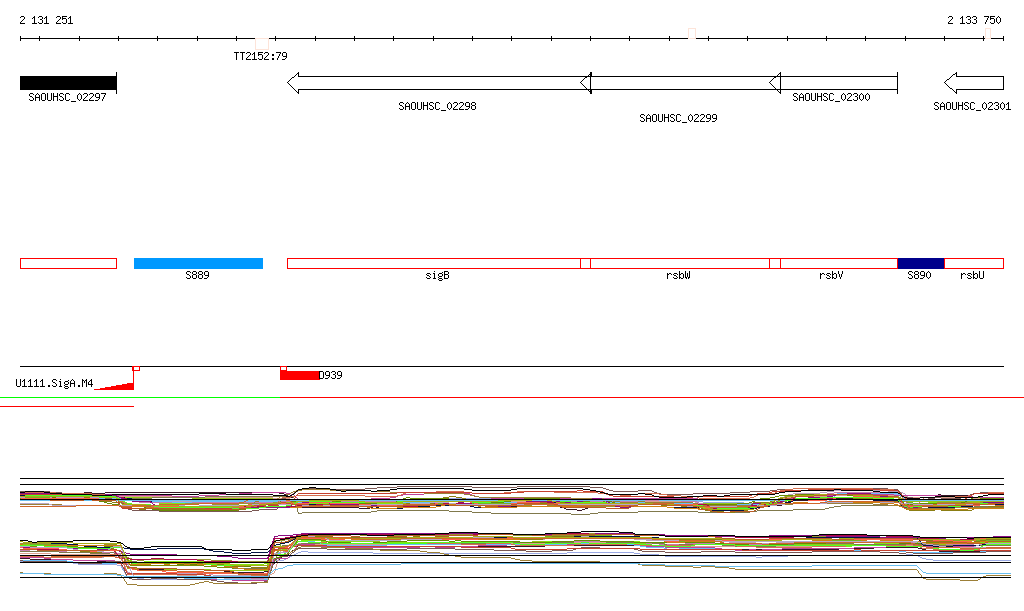Click the end coordinate 2 133 750
1024x611 pixels.
[x=974, y=20]
